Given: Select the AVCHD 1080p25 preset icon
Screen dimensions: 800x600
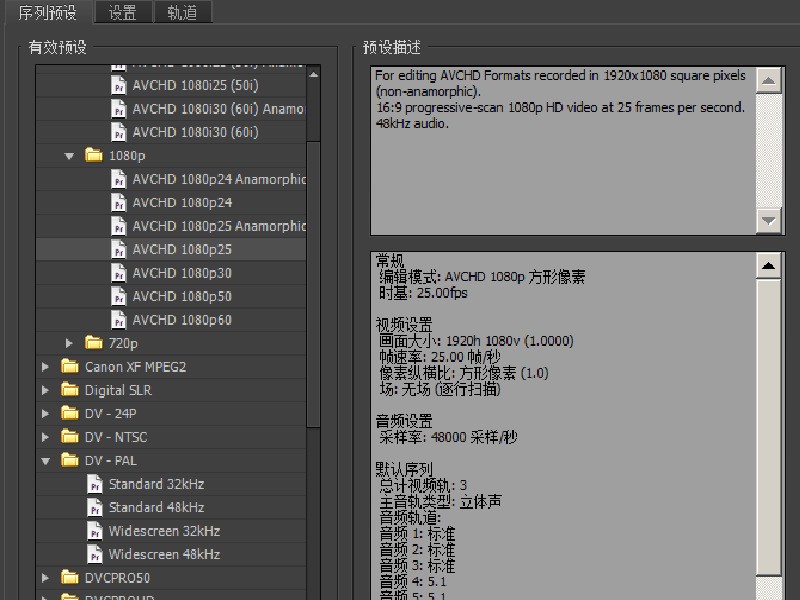Looking at the screenshot, I should tap(119, 249).
